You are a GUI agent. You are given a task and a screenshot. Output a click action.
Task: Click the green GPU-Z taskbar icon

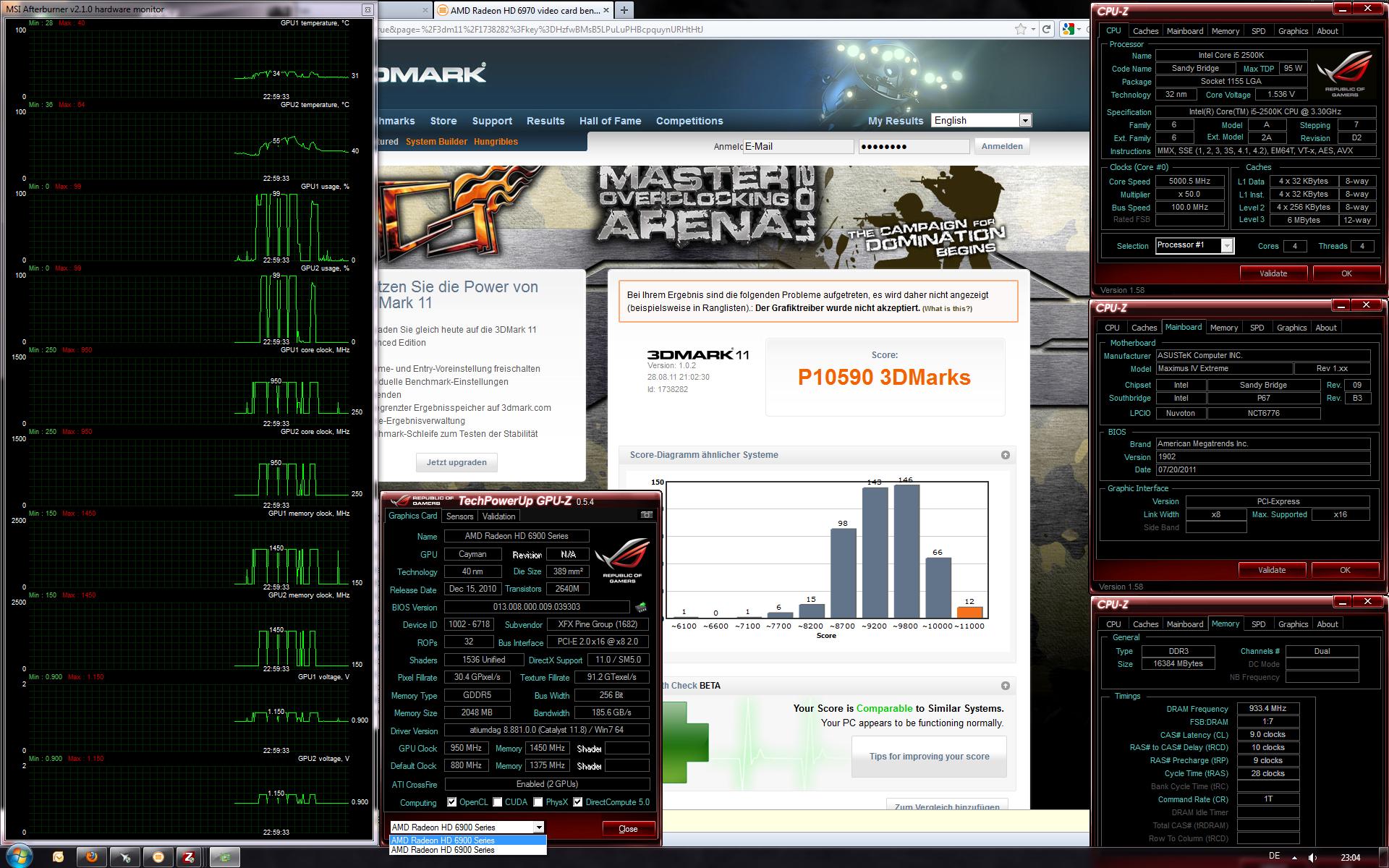point(226,857)
